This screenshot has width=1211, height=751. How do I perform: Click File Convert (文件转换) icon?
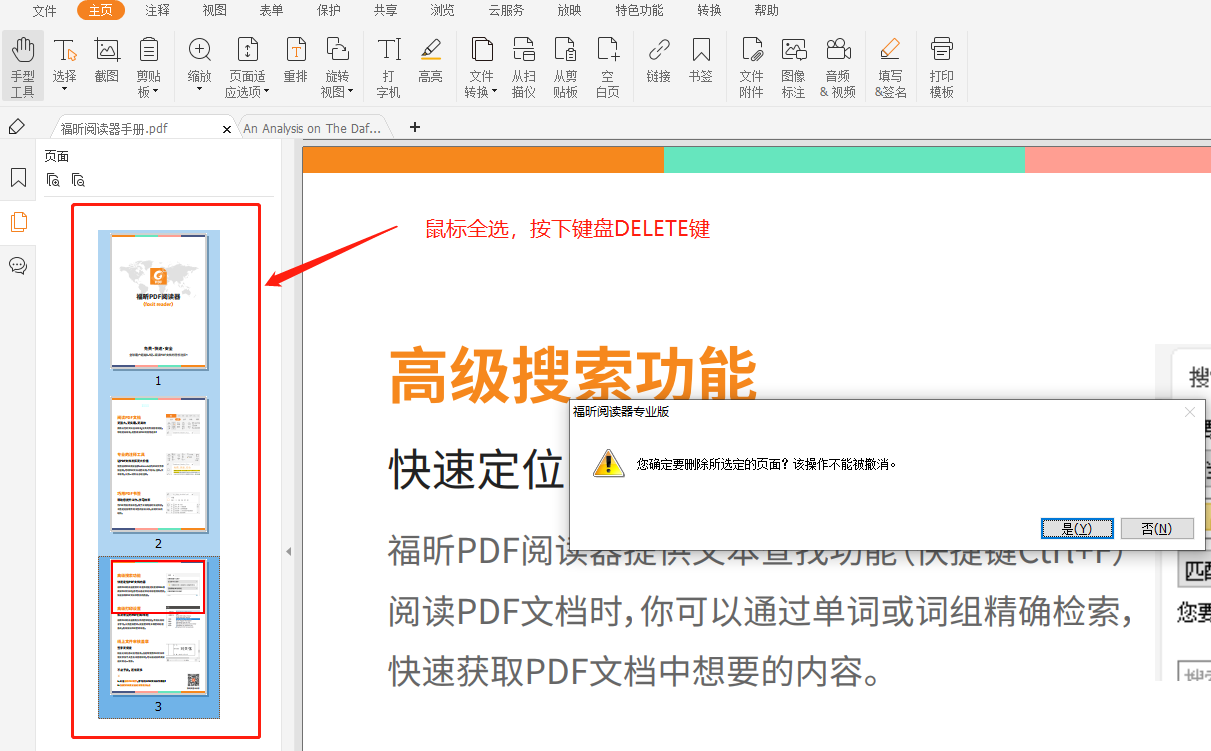(482, 50)
